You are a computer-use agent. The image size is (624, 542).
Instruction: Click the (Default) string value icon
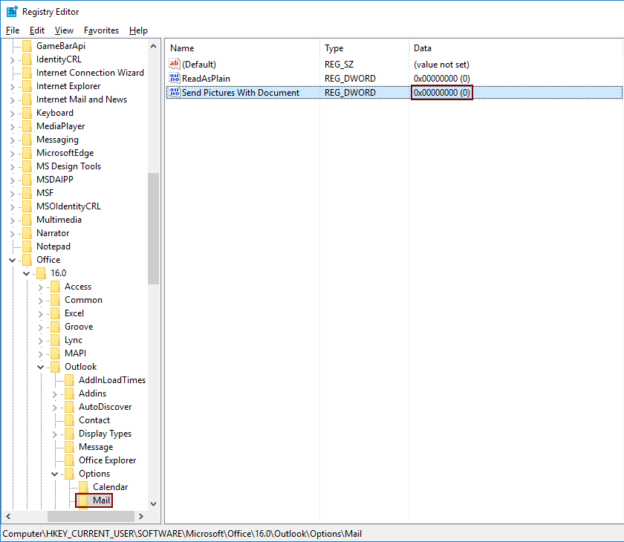(174, 64)
